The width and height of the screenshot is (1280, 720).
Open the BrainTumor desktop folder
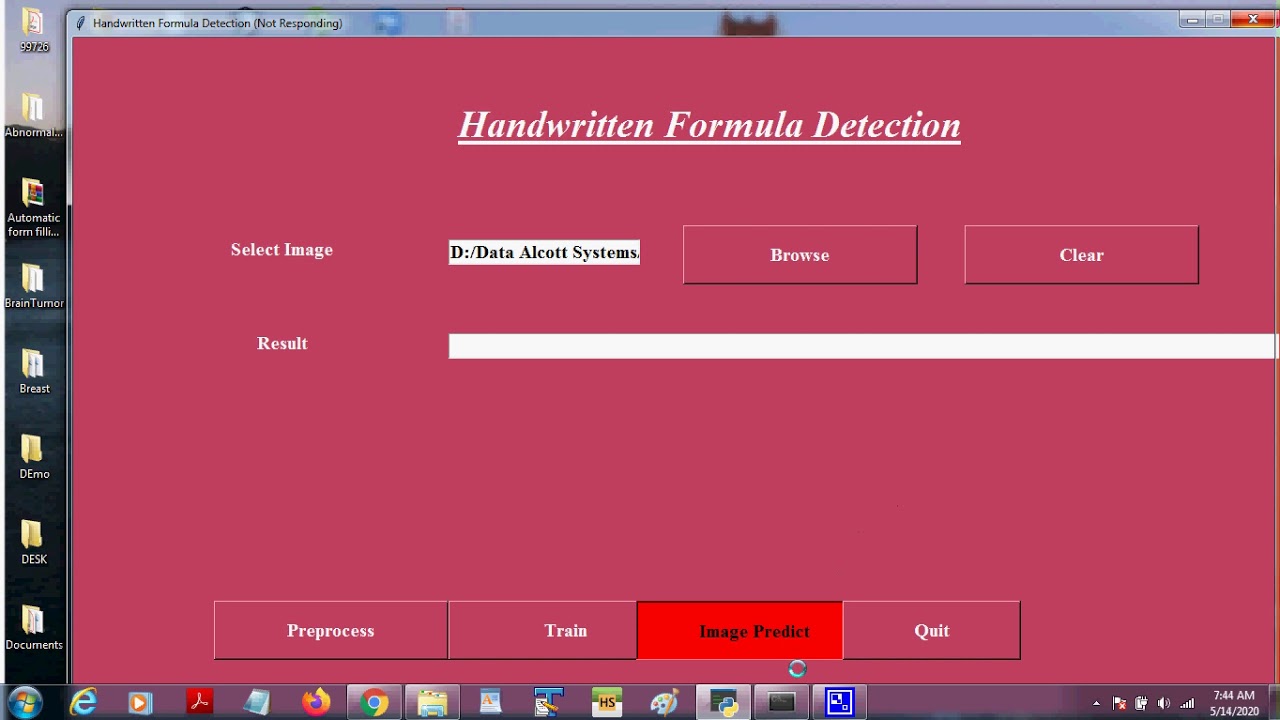point(34,286)
